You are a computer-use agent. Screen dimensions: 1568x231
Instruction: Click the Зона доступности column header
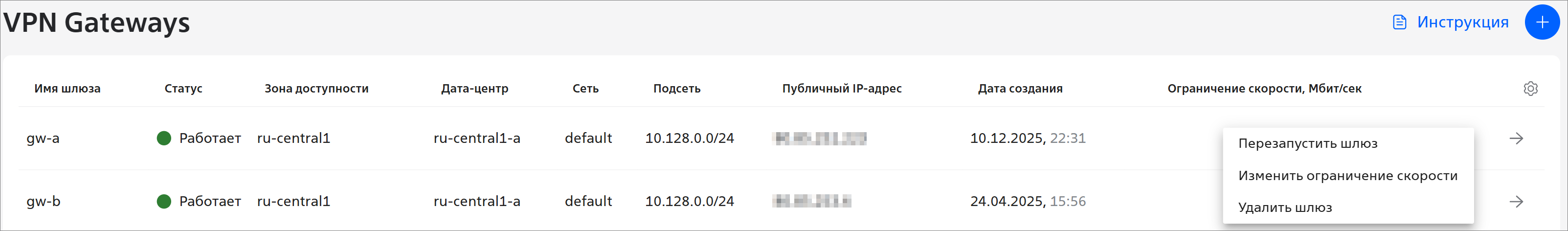tap(316, 89)
